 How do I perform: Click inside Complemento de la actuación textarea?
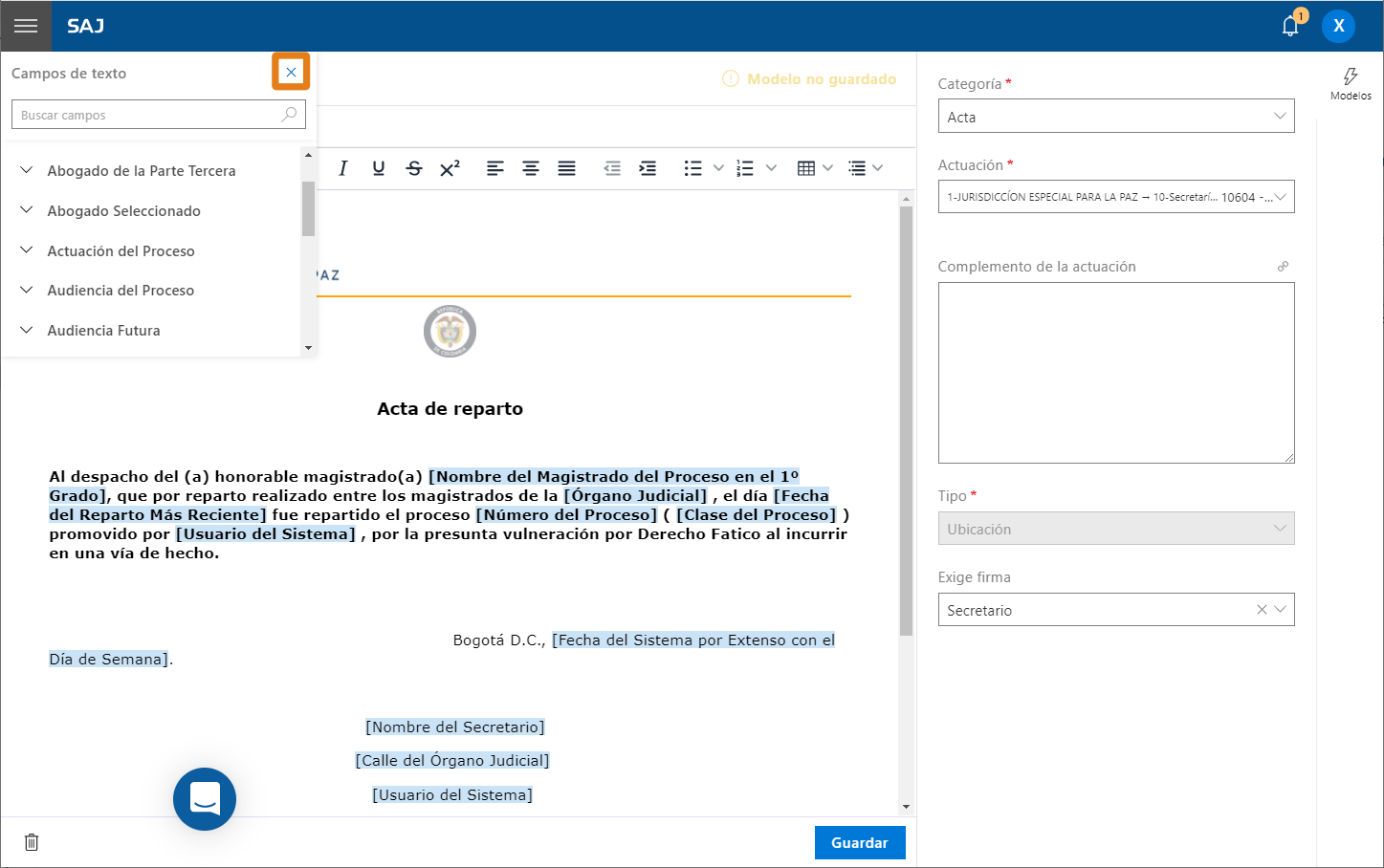[1116, 373]
